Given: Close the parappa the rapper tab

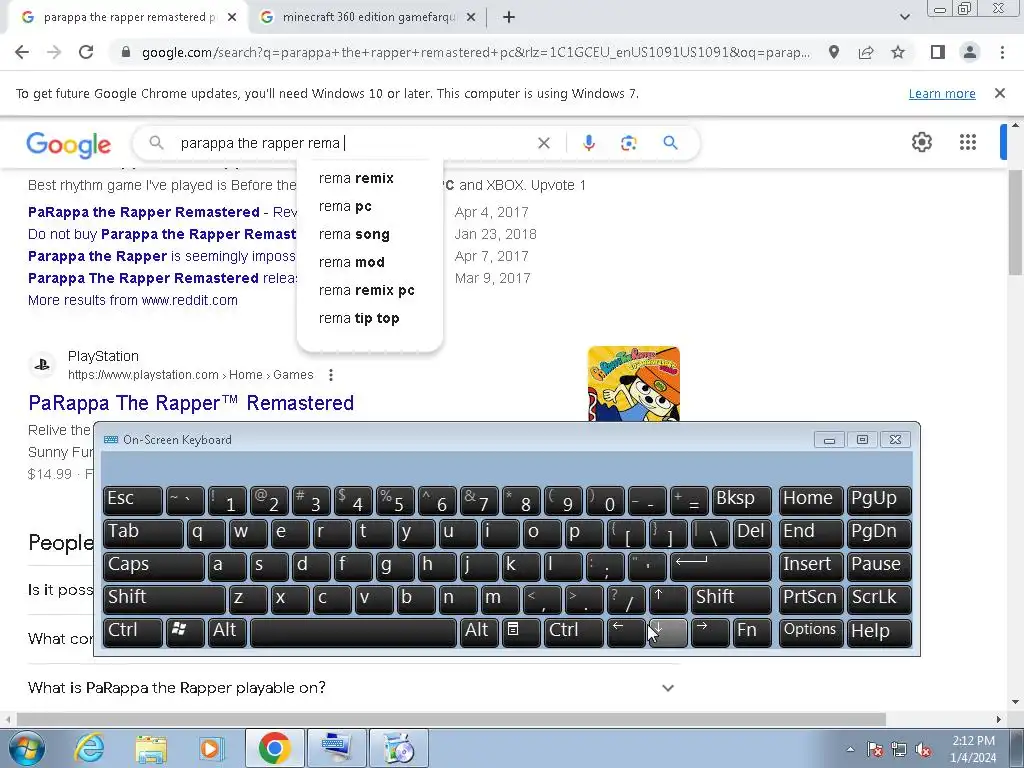Looking at the screenshot, I should pos(232,18).
